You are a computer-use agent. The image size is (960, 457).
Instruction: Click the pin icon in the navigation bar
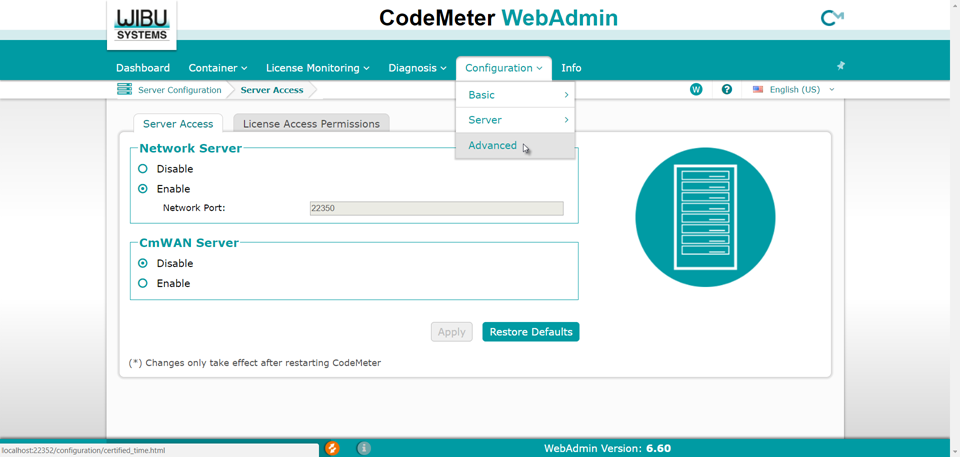tap(840, 66)
